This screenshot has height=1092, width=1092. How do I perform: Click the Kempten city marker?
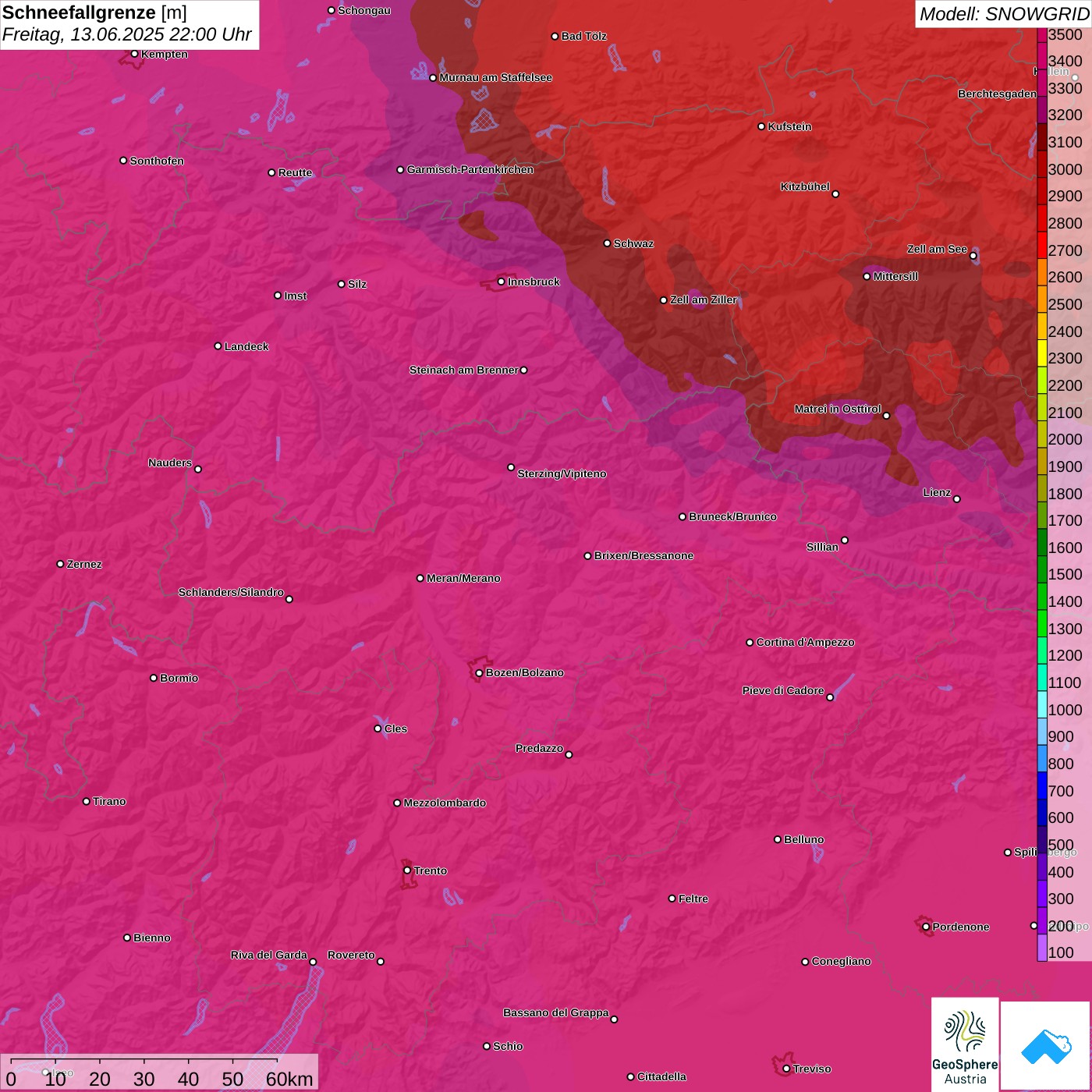[134, 54]
